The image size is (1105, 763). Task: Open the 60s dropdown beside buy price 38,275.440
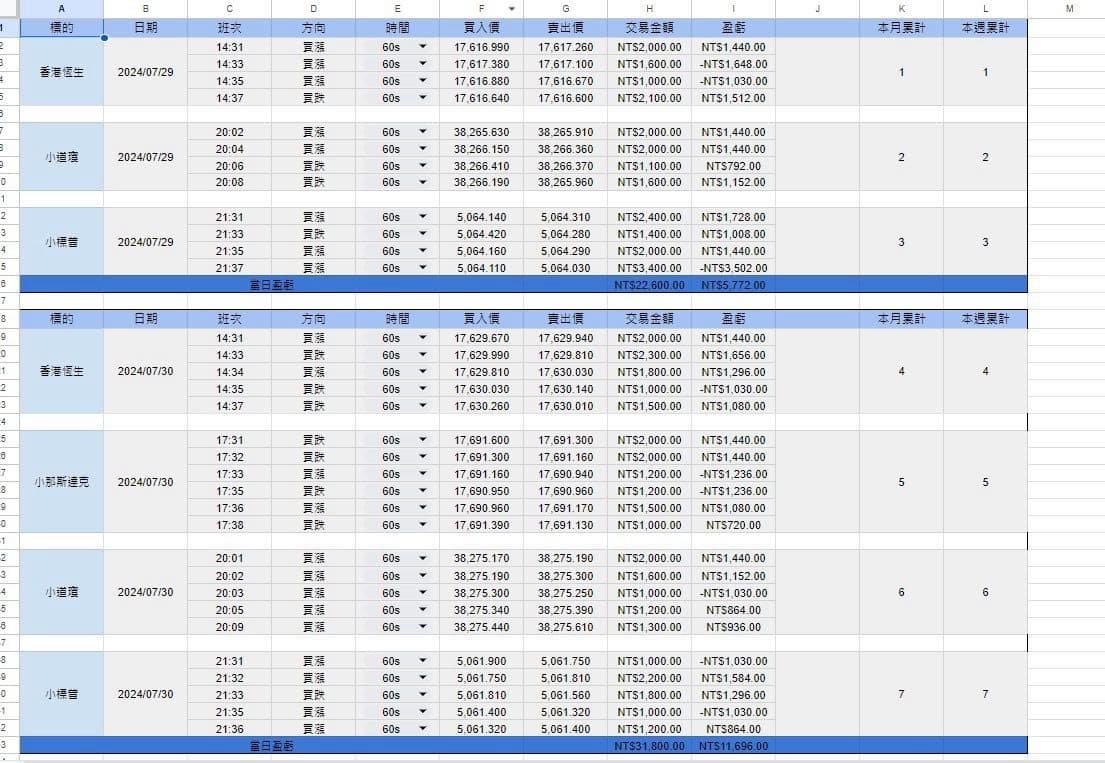pos(422,627)
